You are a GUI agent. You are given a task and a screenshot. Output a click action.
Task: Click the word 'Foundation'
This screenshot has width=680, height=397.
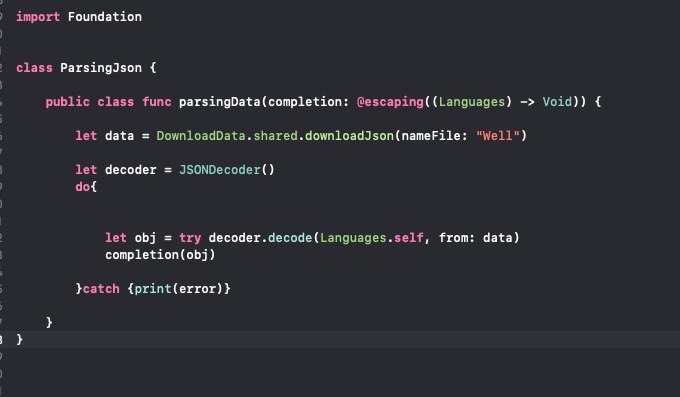pyautogui.click(x=105, y=17)
